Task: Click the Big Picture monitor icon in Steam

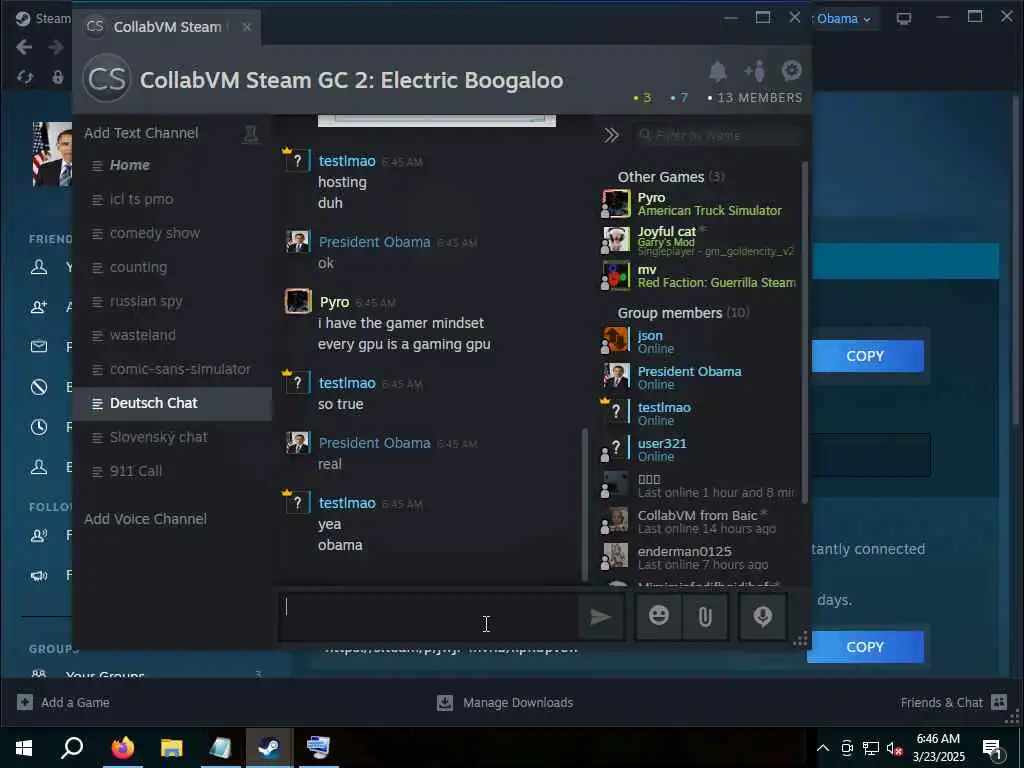Action: coord(904,19)
